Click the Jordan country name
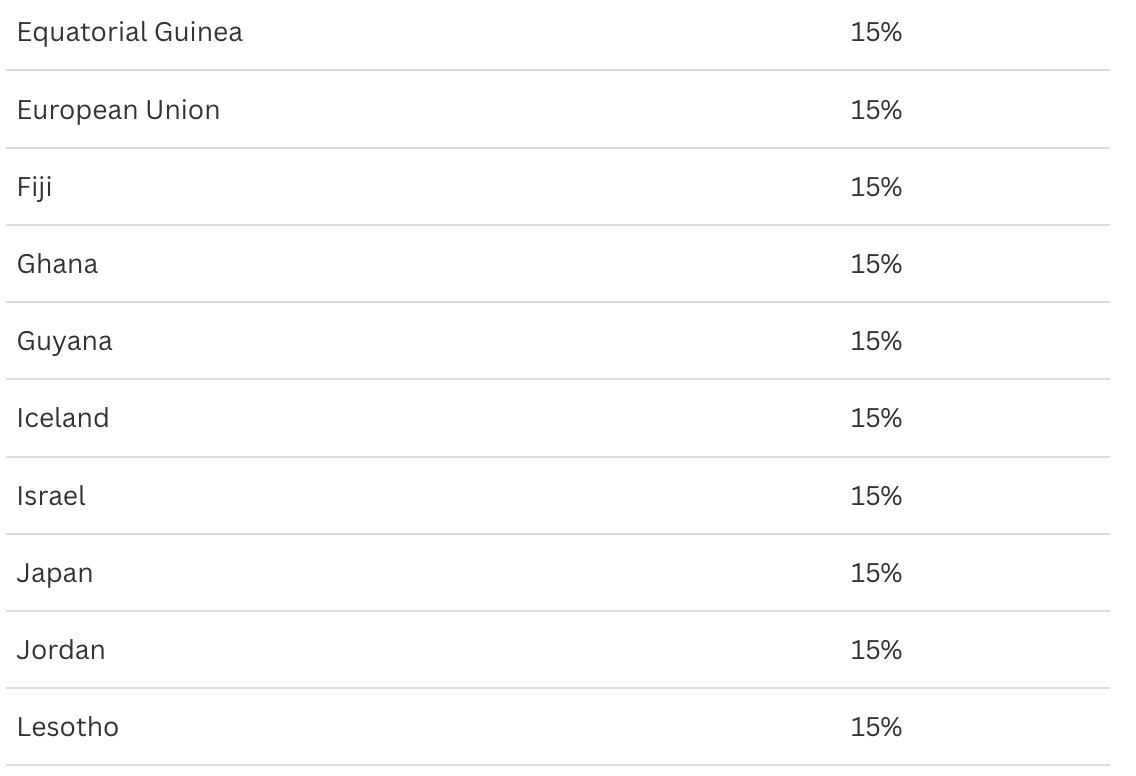 click(x=61, y=650)
